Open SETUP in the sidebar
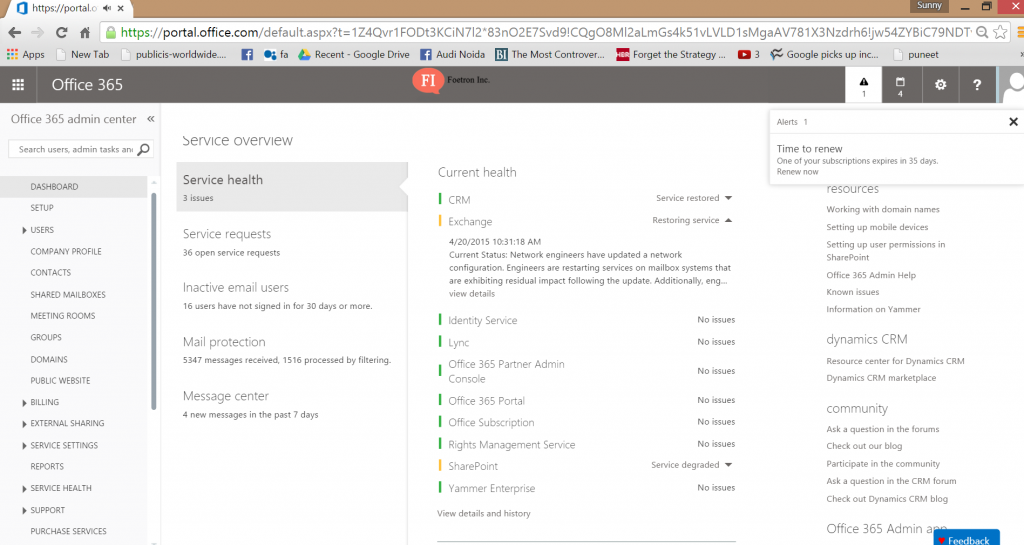This screenshot has height=545, width=1024. point(42,208)
